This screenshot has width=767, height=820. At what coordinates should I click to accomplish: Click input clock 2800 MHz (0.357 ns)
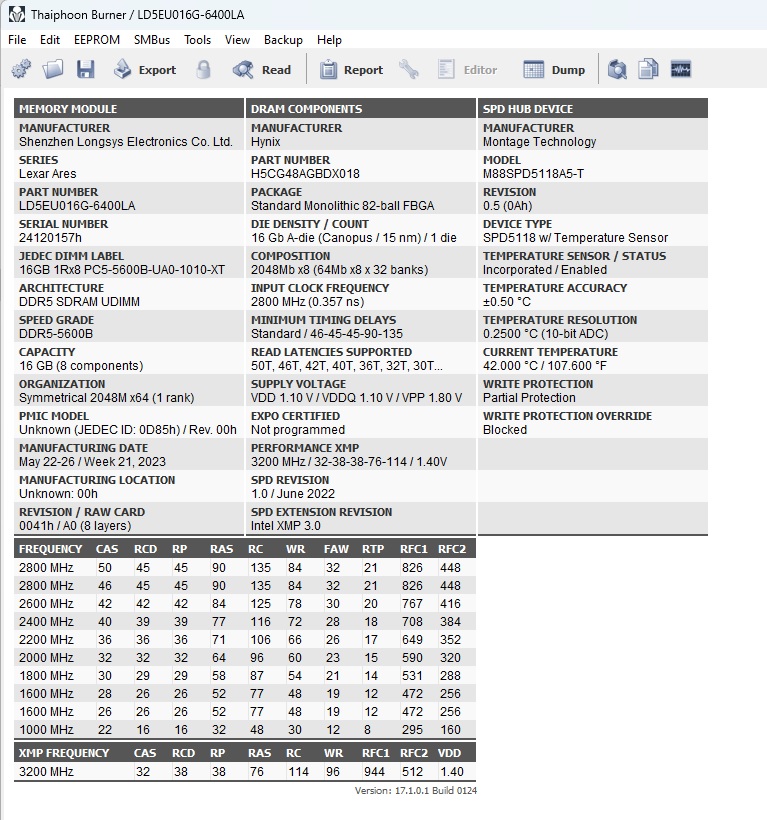pyautogui.click(x=307, y=302)
